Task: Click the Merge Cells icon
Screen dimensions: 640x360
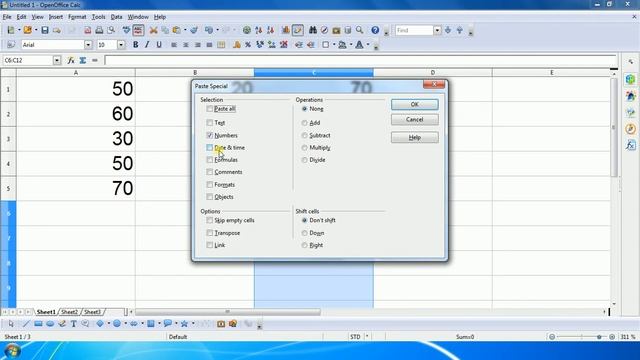Action: coord(221,45)
